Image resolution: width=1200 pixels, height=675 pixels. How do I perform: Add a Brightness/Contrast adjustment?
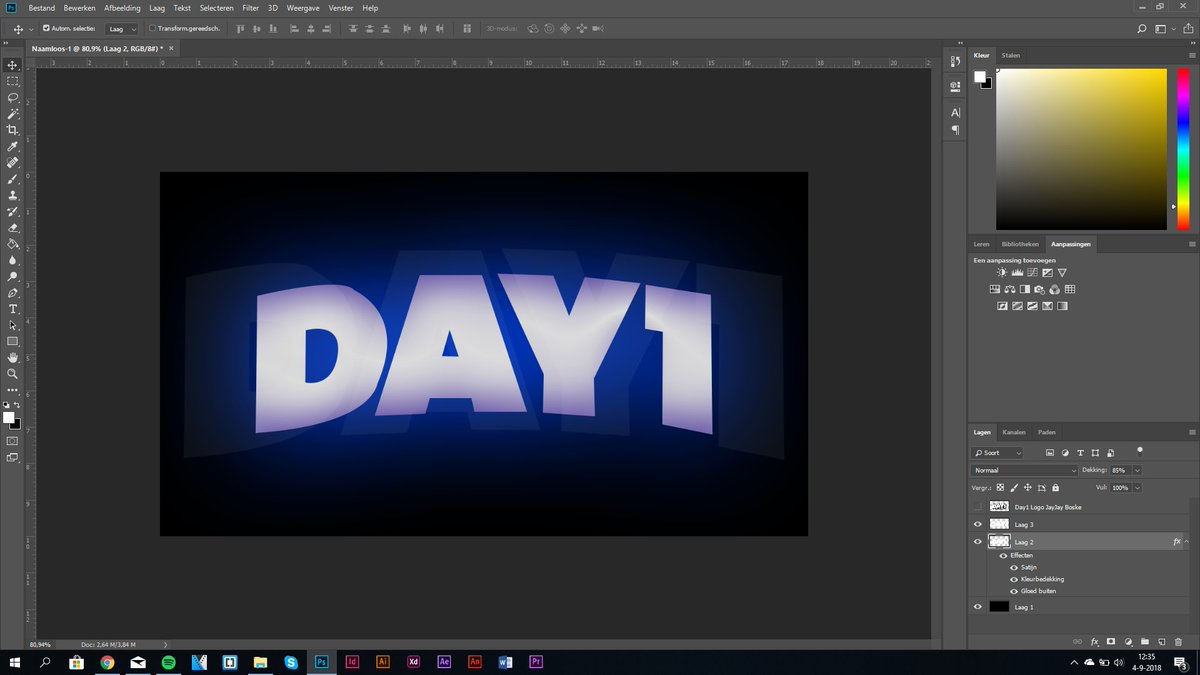pos(1002,272)
